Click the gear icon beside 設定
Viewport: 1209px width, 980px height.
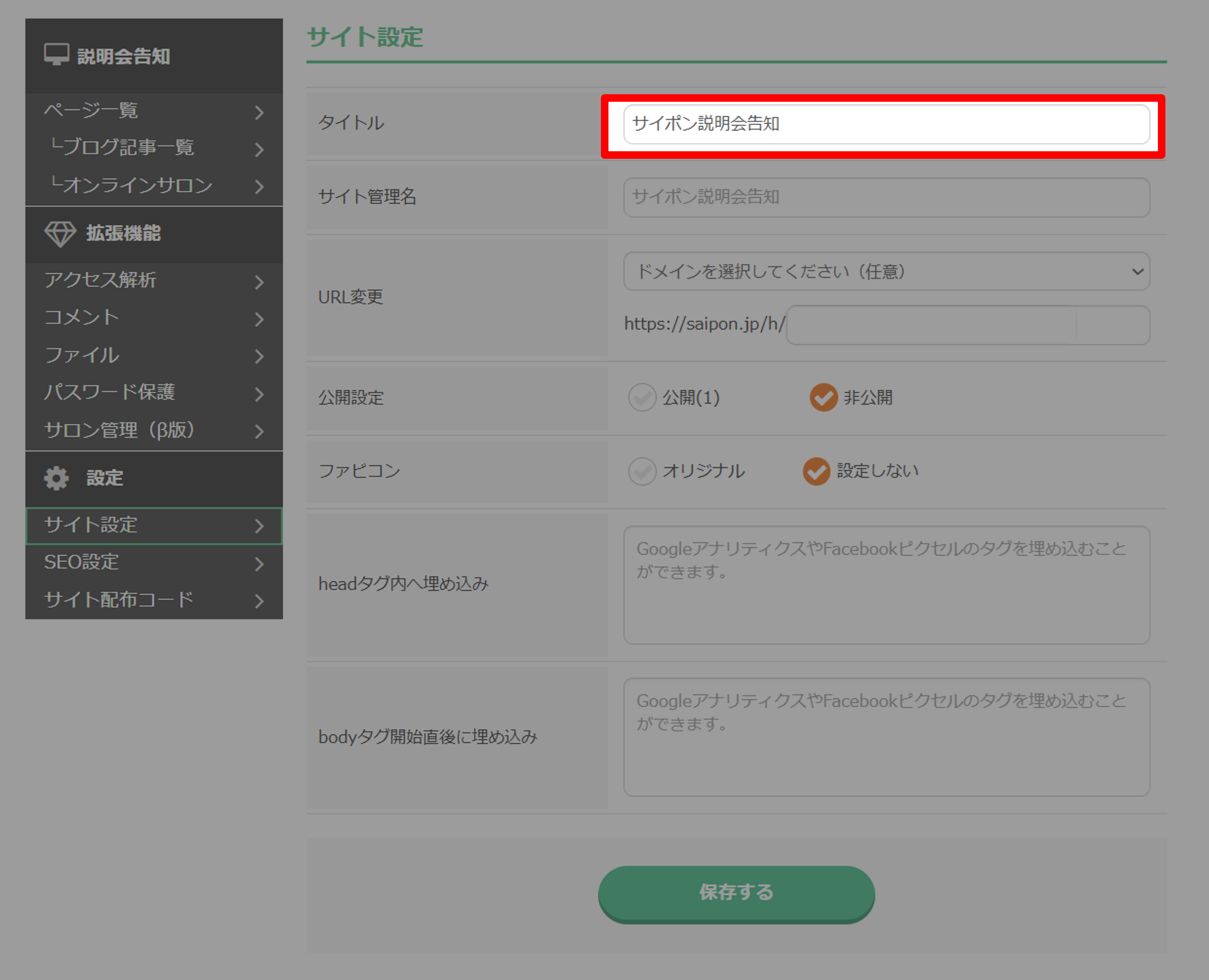tap(57, 478)
